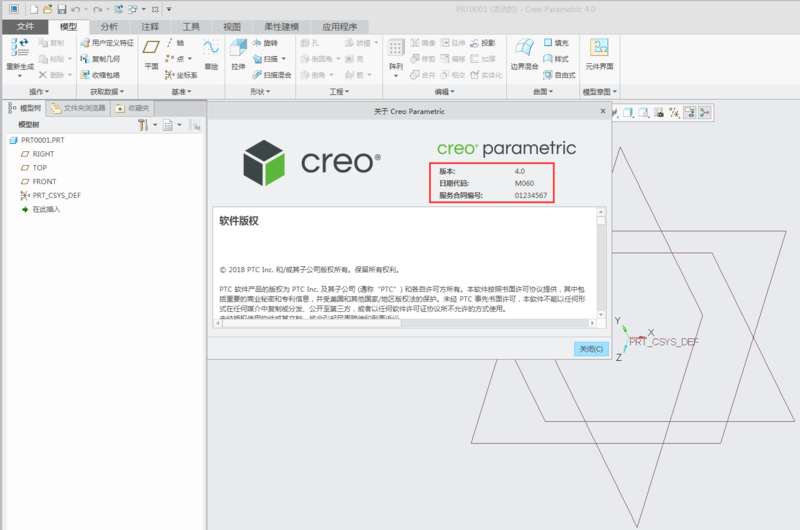Open model tree settings hammer icon
The height and width of the screenshot is (530, 800).
[x=142, y=124]
